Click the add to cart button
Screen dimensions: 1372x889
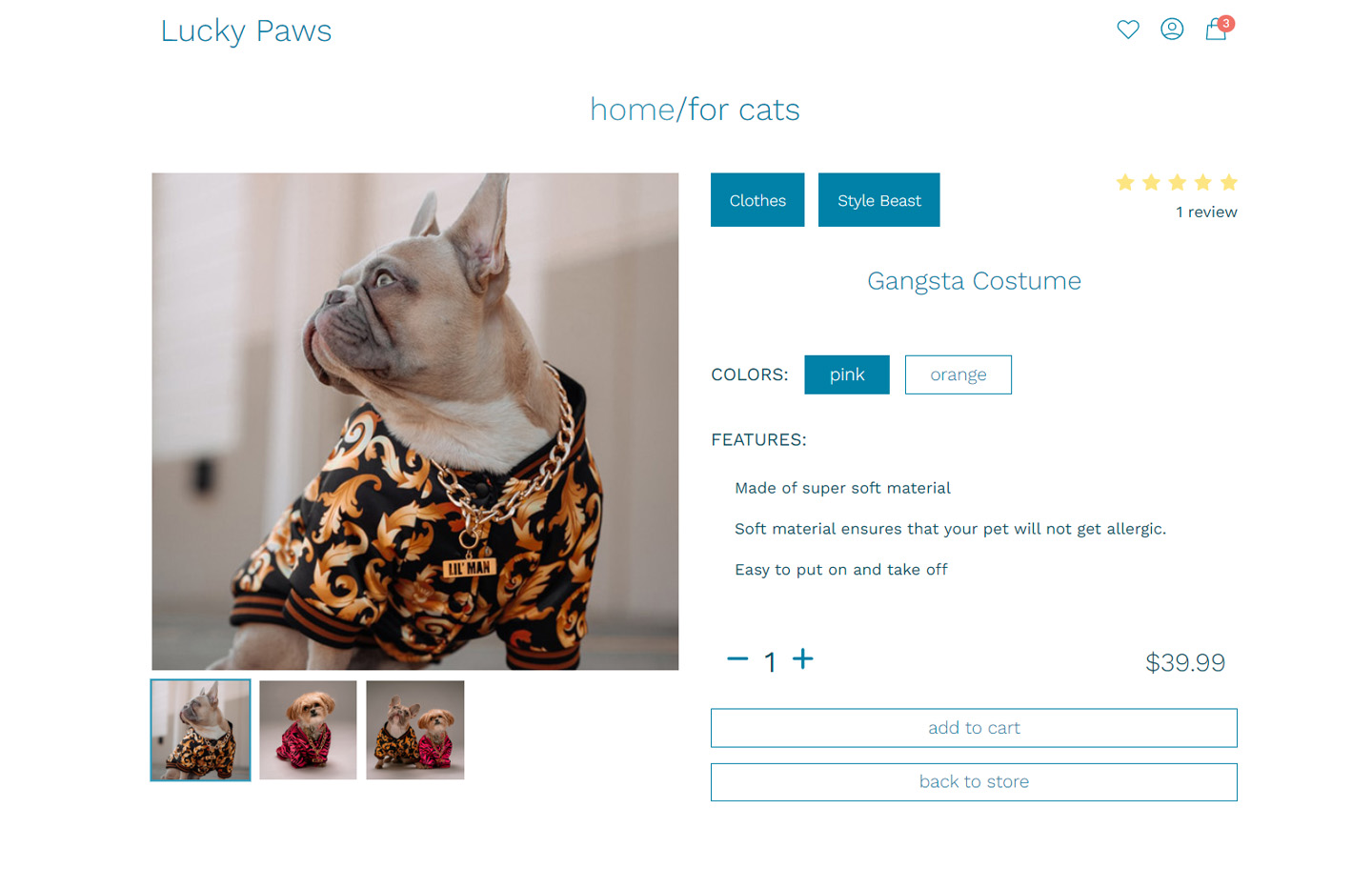[974, 728]
